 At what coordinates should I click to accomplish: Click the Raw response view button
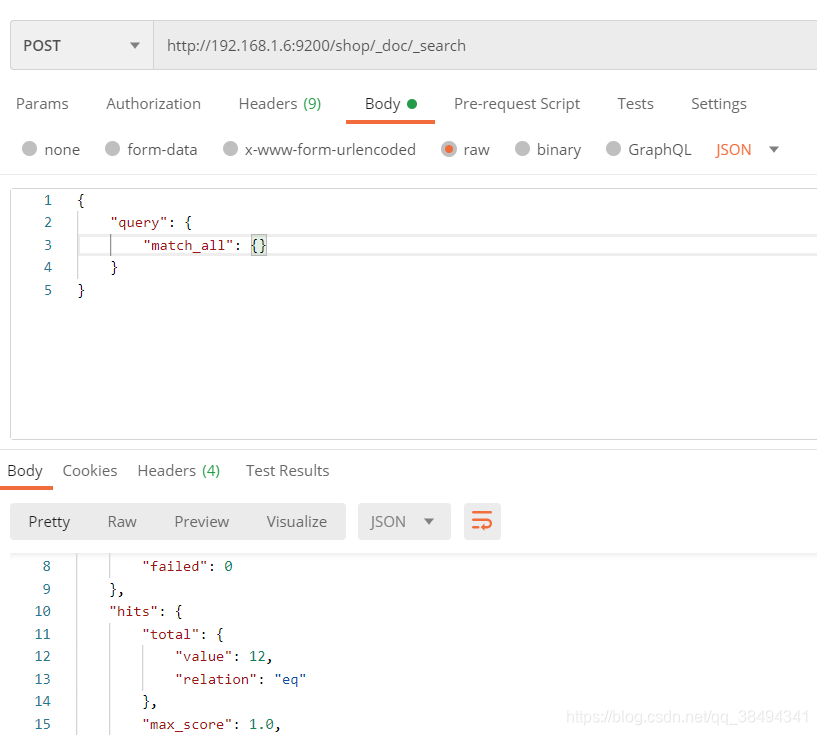click(122, 521)
